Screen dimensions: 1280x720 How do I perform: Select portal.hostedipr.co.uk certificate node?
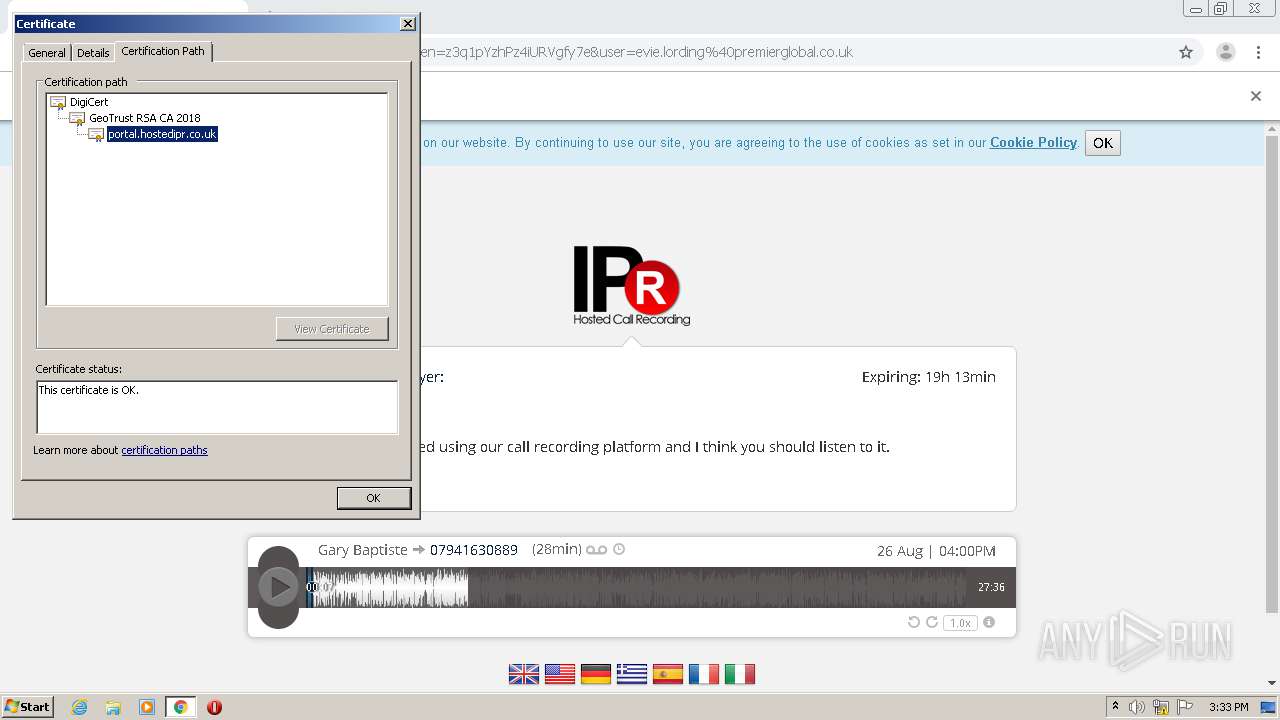(x=162, y=134)
